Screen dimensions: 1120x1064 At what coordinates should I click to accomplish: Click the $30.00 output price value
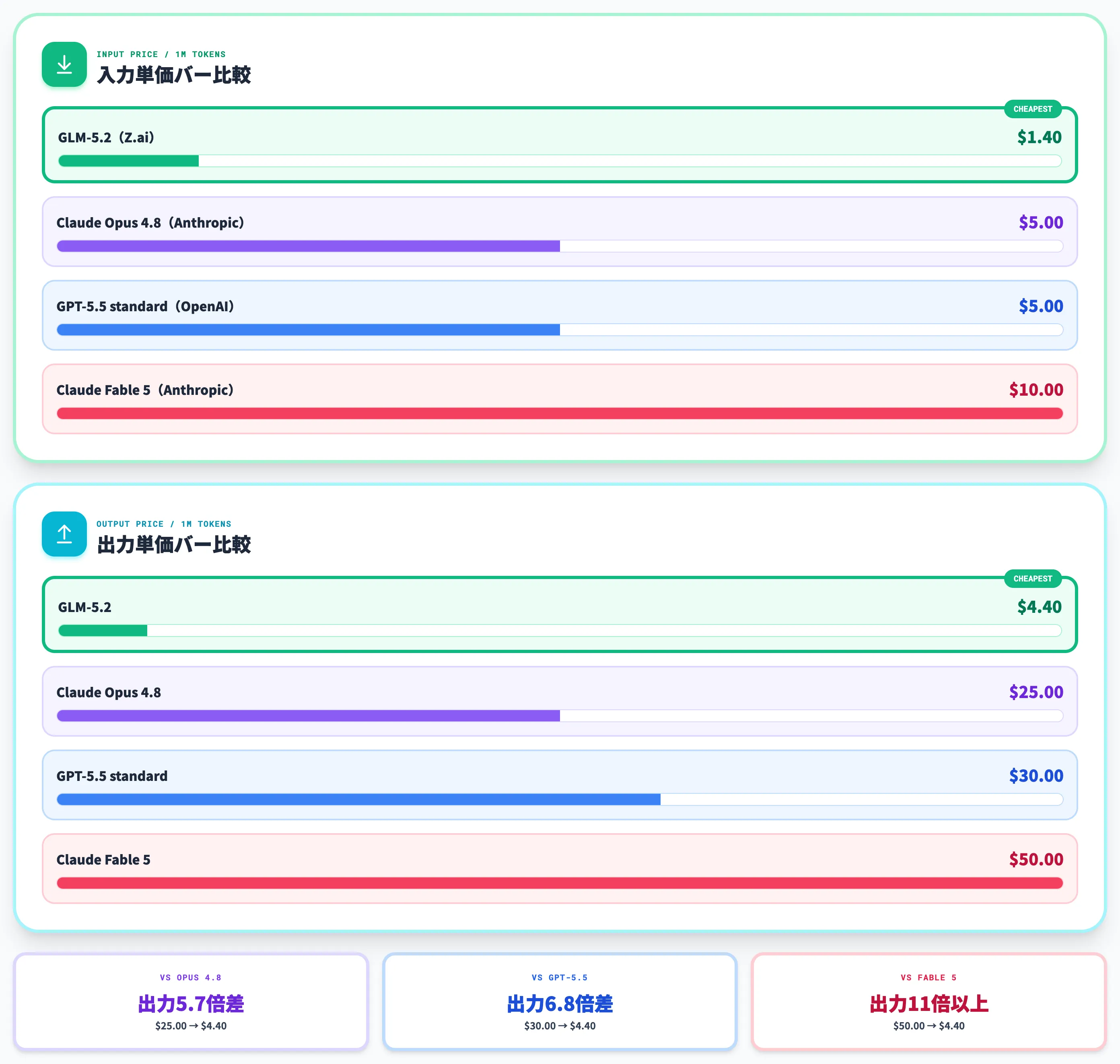point(1036,776)
